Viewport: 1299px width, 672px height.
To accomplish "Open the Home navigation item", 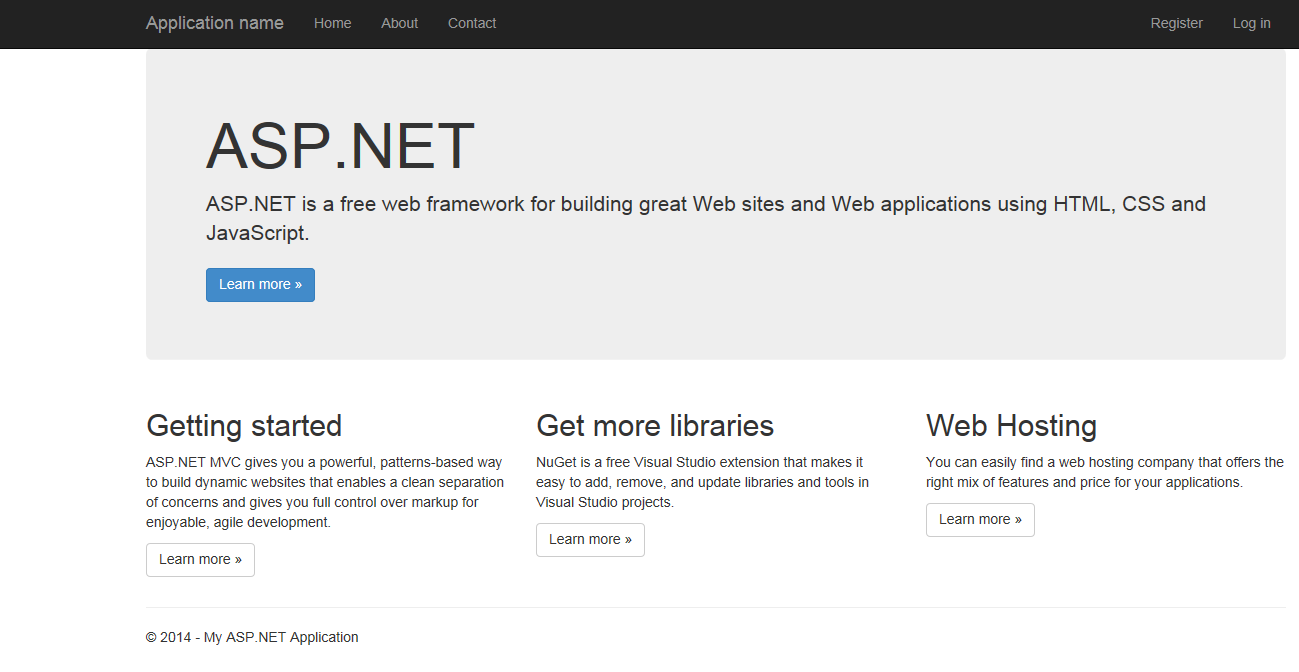I will (332, 23).
